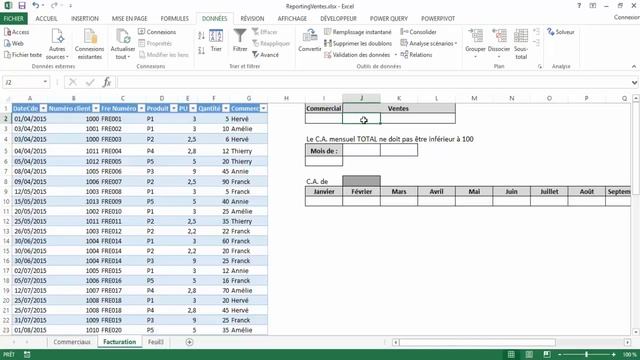
Task: Open Produit column filter dropdown
Action: pos(173,109)
